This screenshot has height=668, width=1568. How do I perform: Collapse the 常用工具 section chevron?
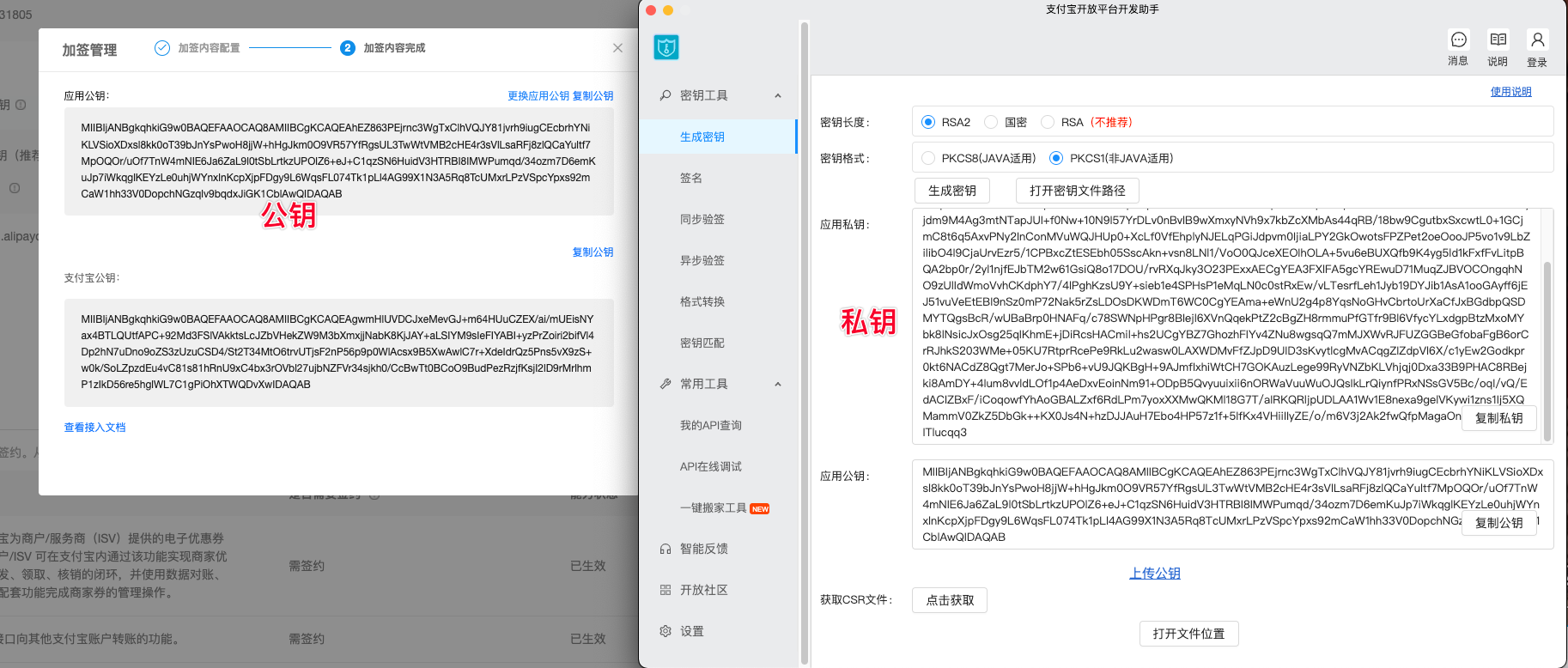pyautogui.click(x=778, y=384)
